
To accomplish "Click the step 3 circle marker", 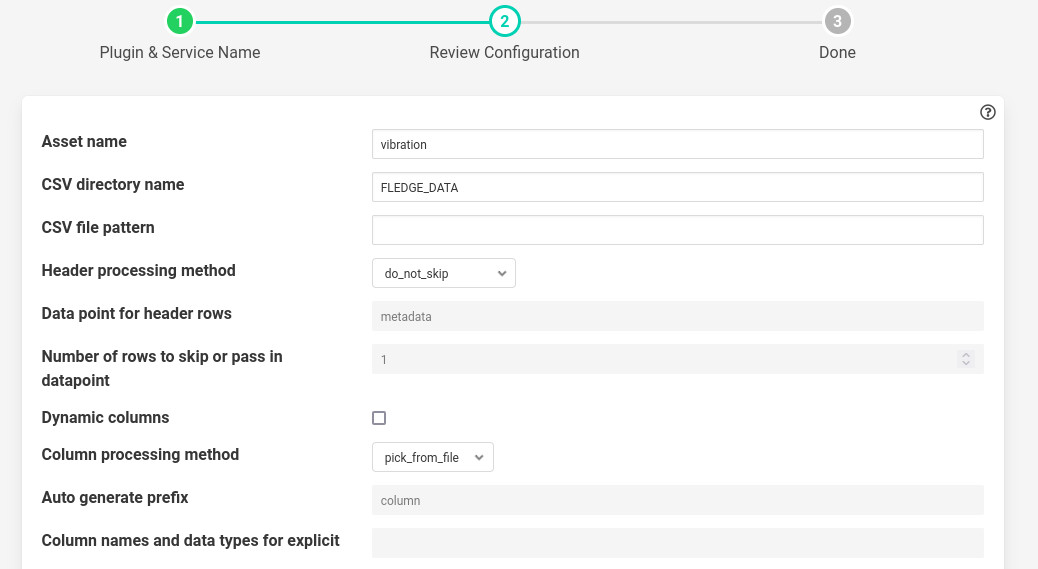I will pos(837,21).
